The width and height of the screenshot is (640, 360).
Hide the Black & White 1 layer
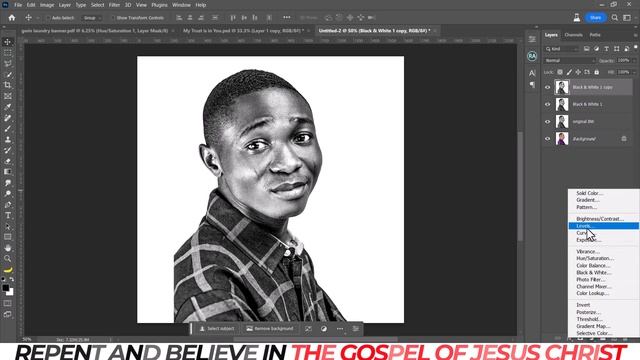548,104
